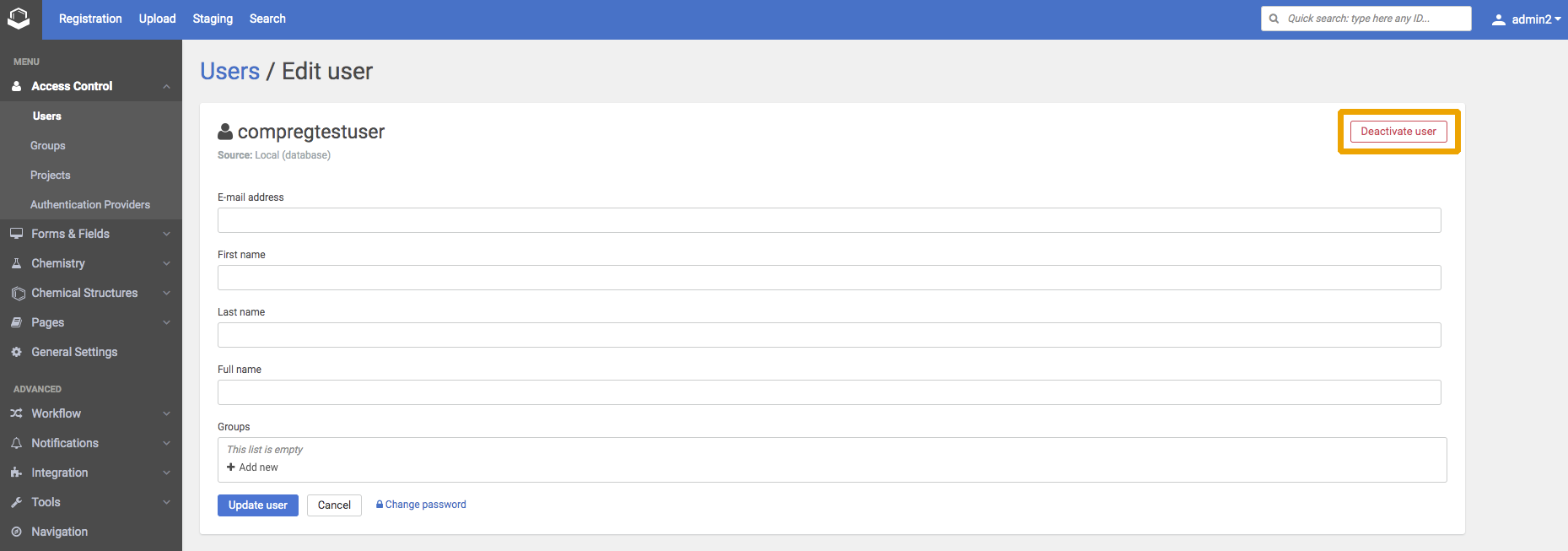Select the Chemistry flask icon in sidebar

[17, 262]
